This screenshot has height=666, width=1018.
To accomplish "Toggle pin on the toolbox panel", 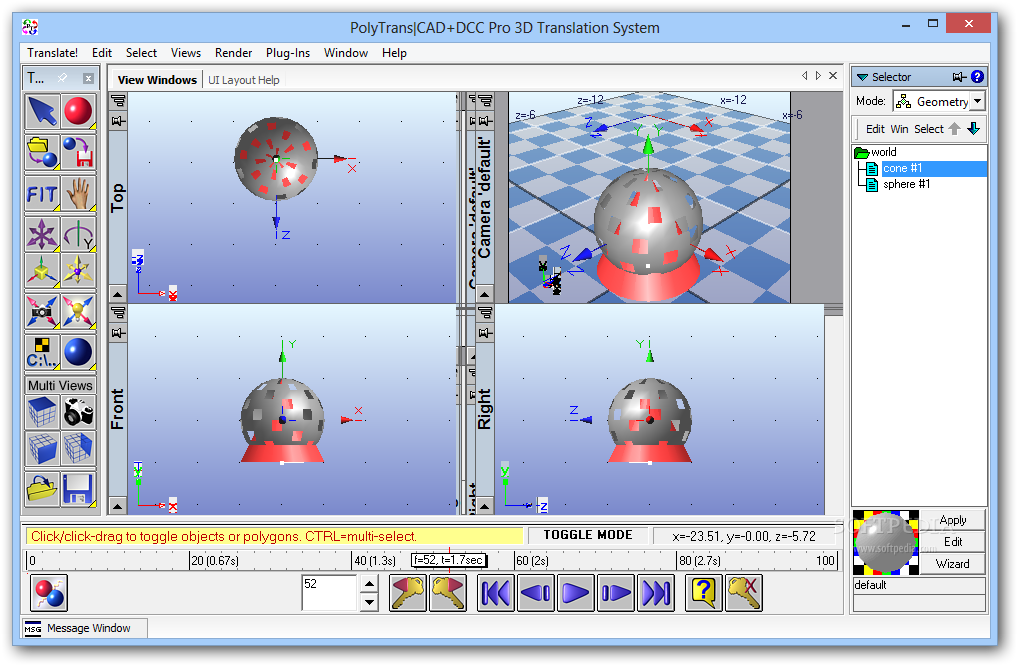I will pos(62,78).
